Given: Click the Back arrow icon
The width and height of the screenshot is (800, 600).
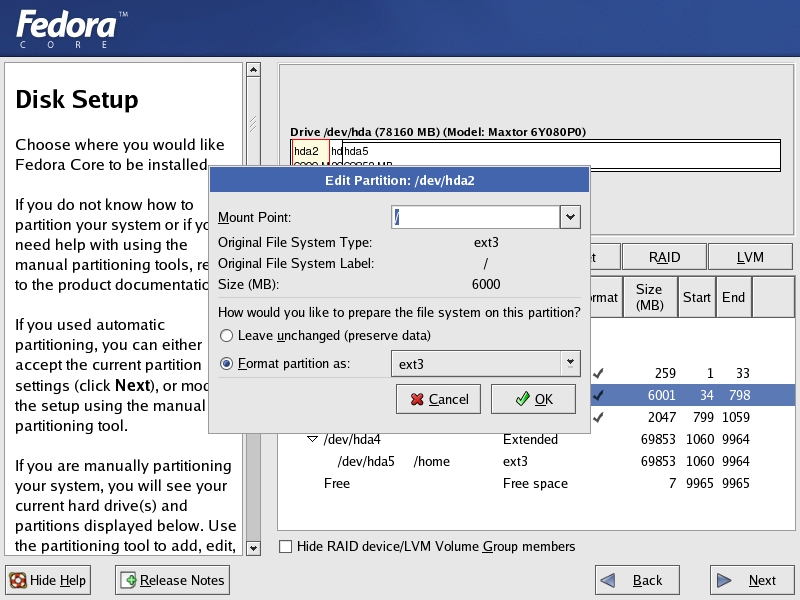Looking at the screenshot, I should pyautogui.click(x=608, y=580).
